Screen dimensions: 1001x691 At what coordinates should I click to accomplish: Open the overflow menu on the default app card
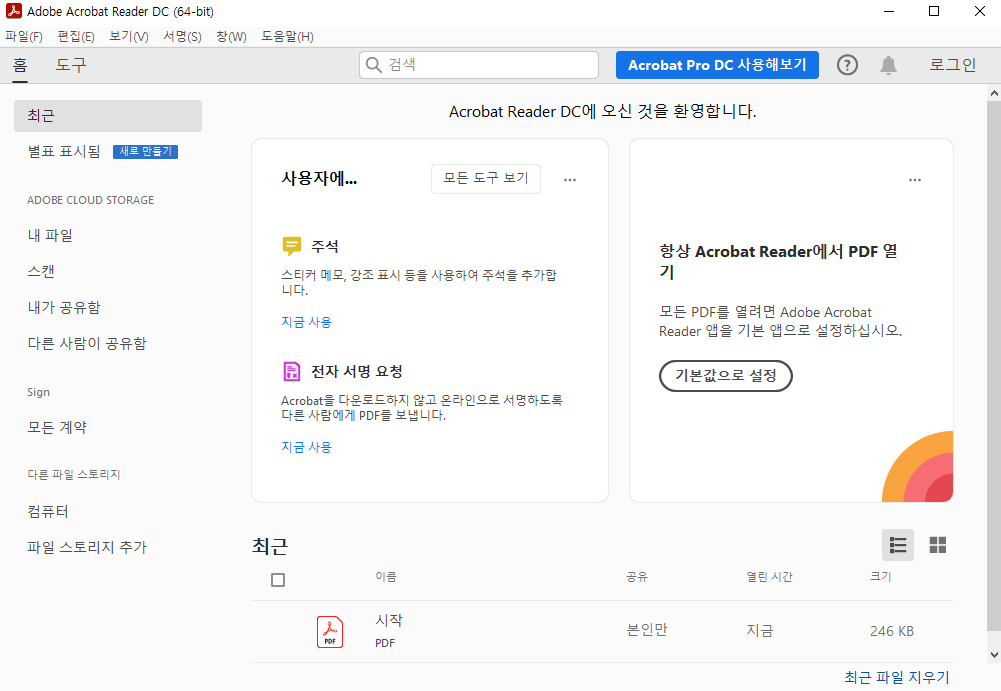[914, 179]
